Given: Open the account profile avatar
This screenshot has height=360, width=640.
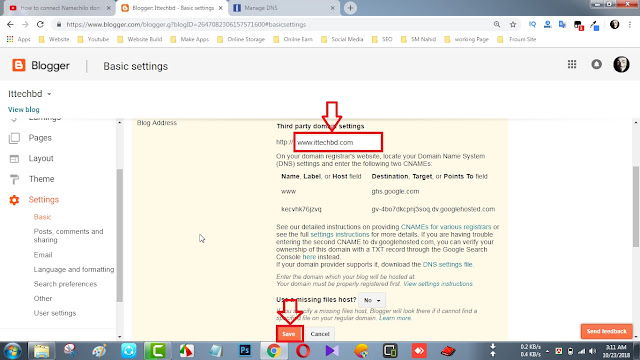Looking at the screenshot, I should point(621,64).
